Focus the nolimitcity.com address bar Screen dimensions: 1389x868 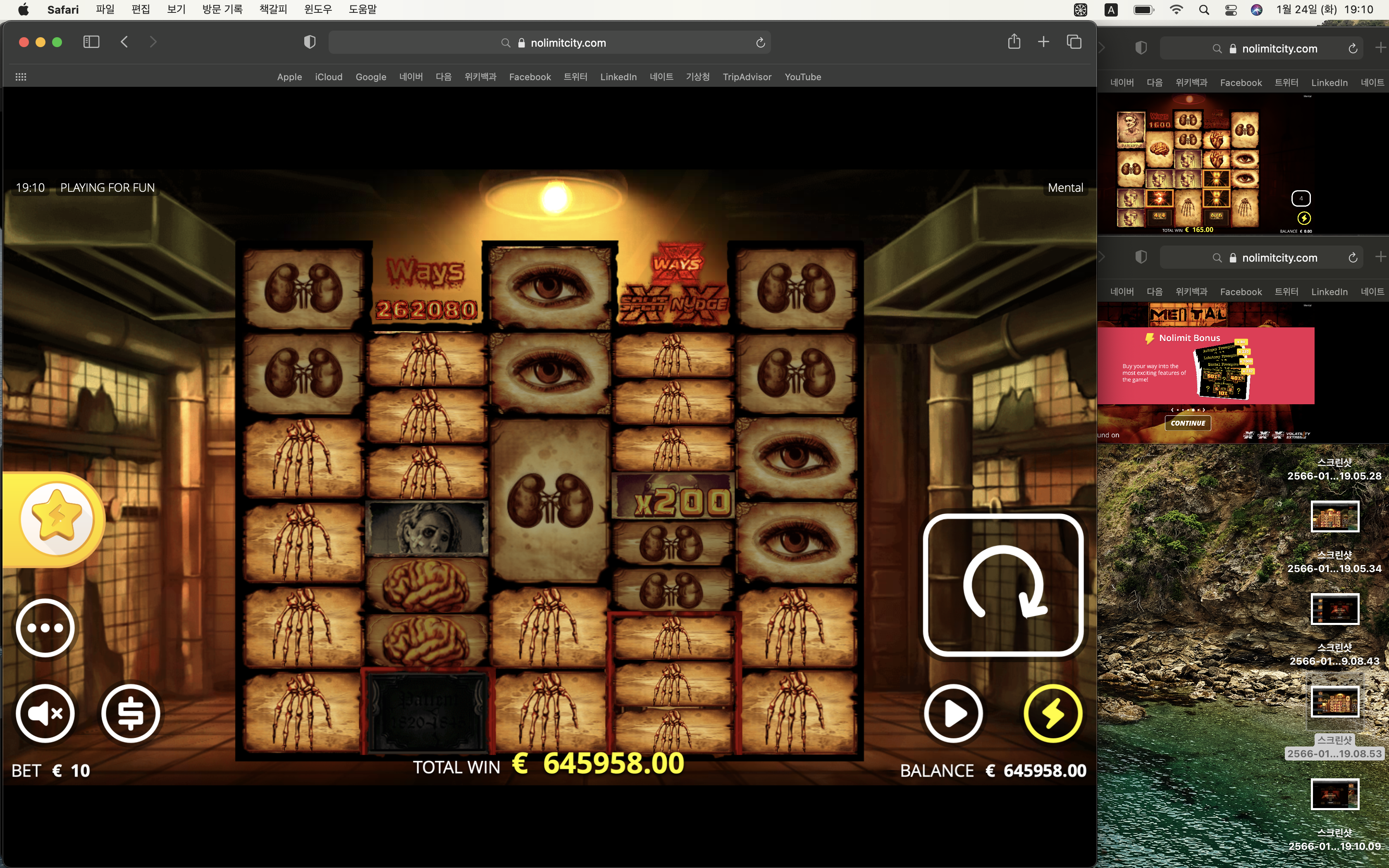(549, 43)
